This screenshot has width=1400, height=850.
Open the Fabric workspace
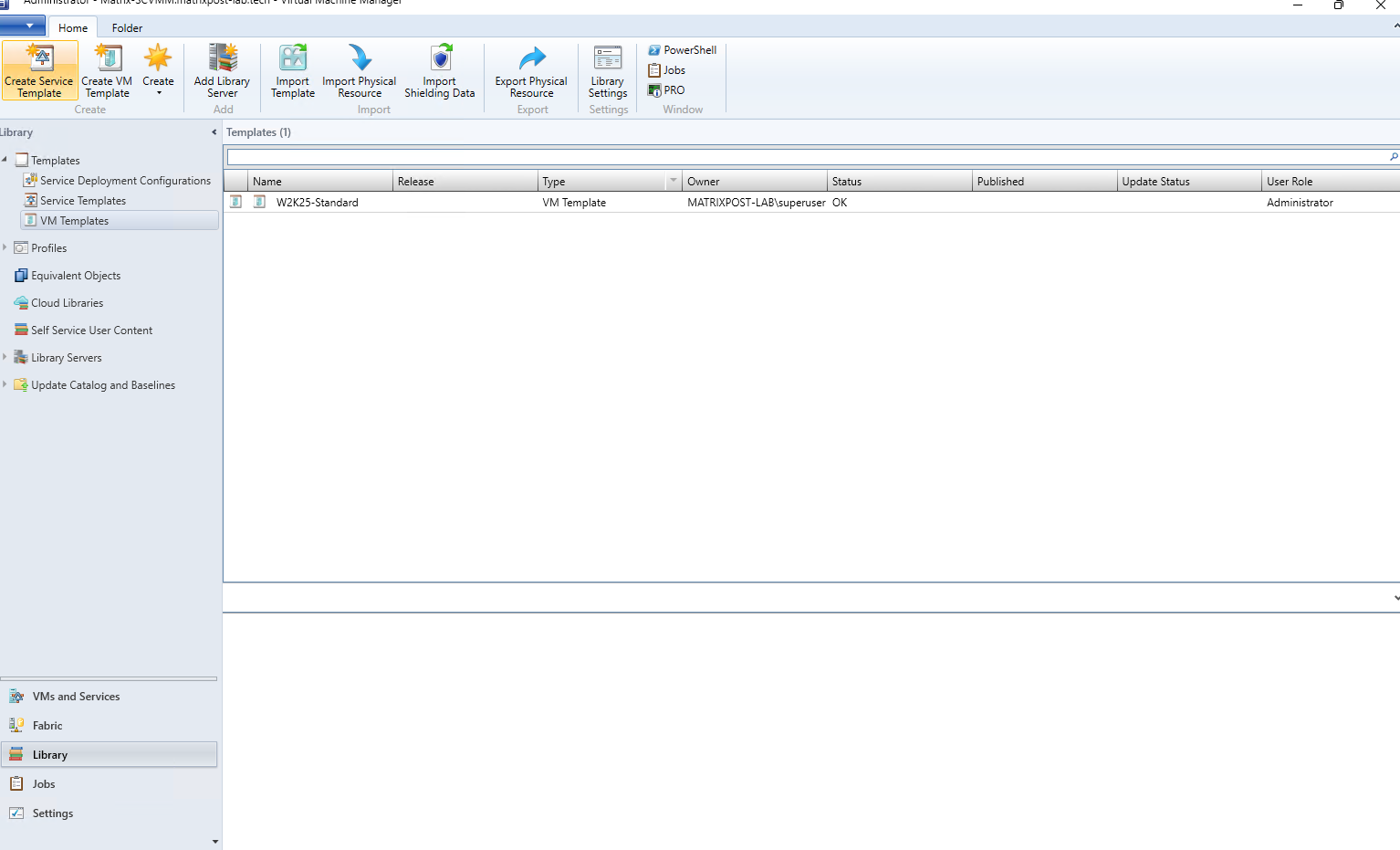pos(109,726)
